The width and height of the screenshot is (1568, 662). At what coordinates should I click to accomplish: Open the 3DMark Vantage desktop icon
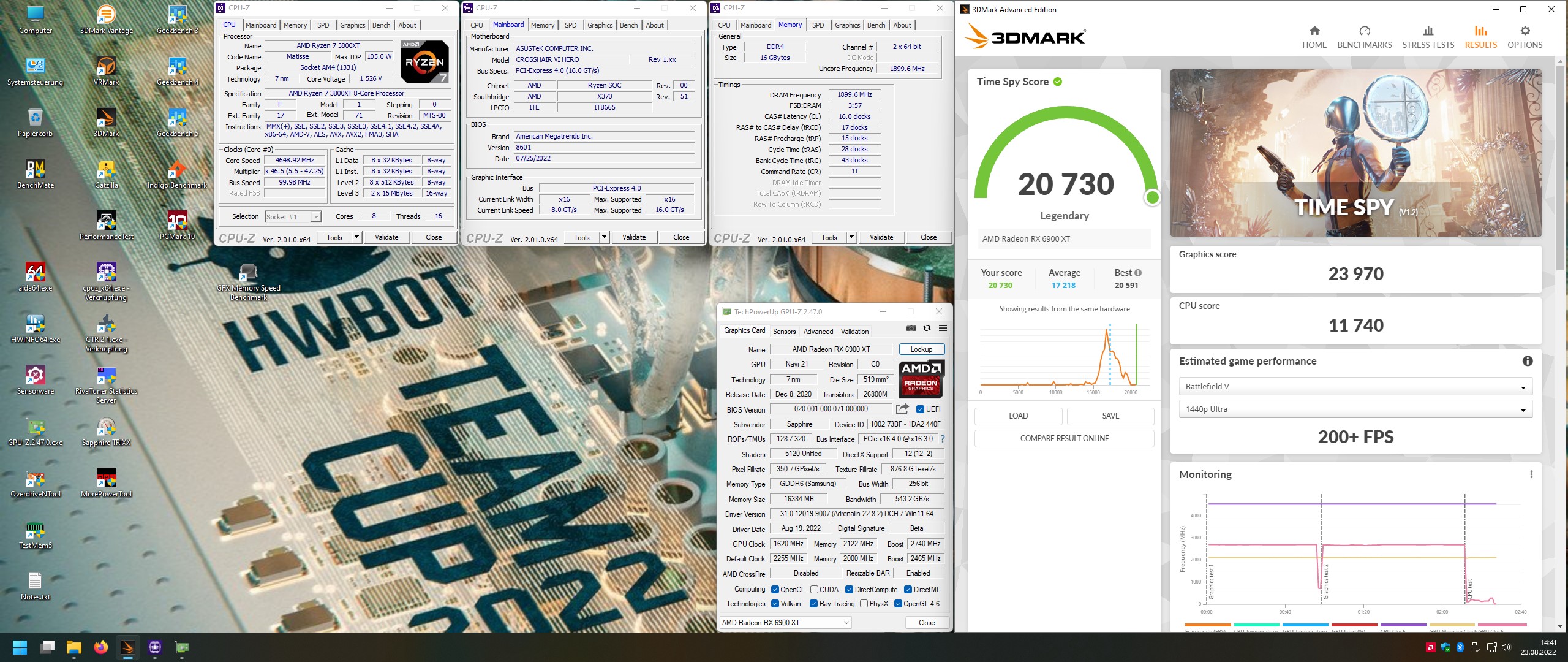coord(107,20)
